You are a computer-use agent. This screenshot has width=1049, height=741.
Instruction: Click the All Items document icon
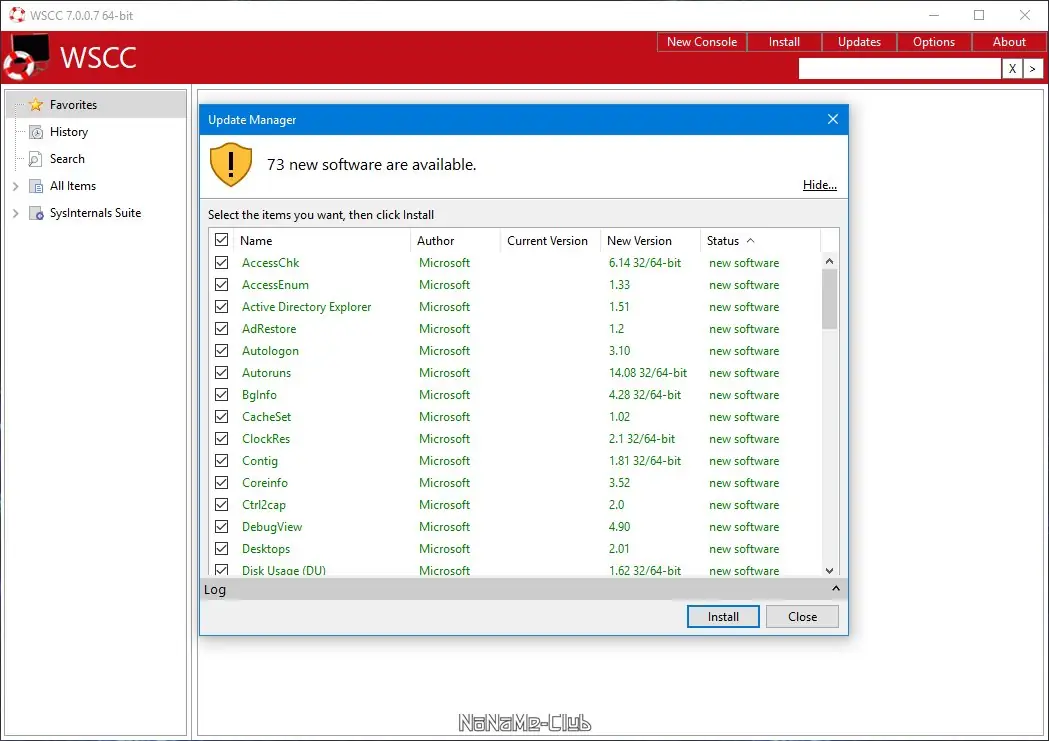point(36,186)
